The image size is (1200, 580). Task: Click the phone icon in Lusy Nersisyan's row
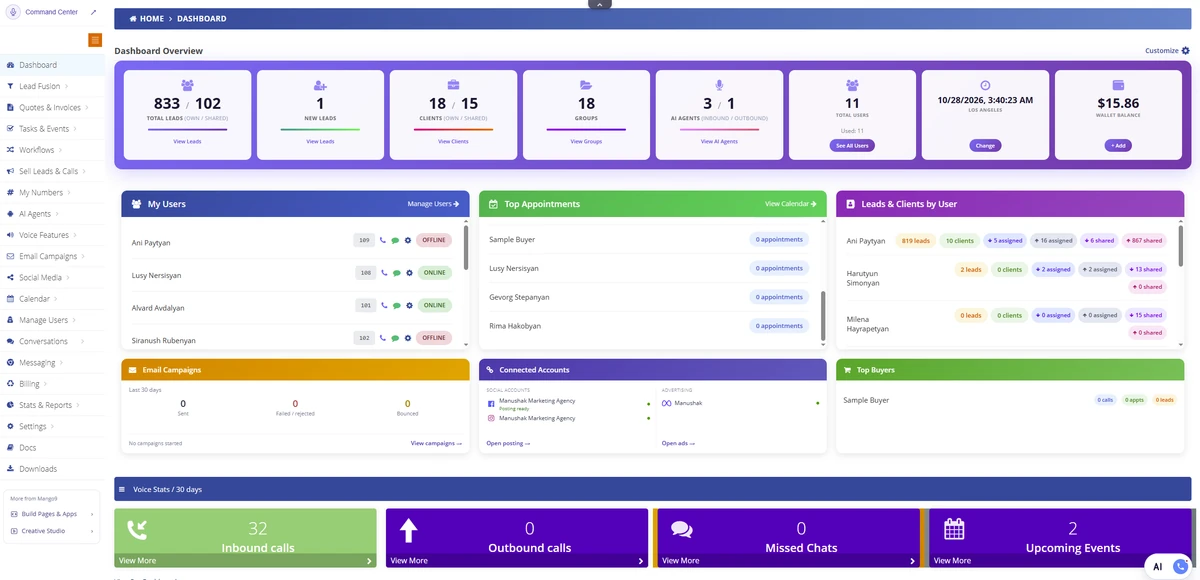[x=384, y=273]
